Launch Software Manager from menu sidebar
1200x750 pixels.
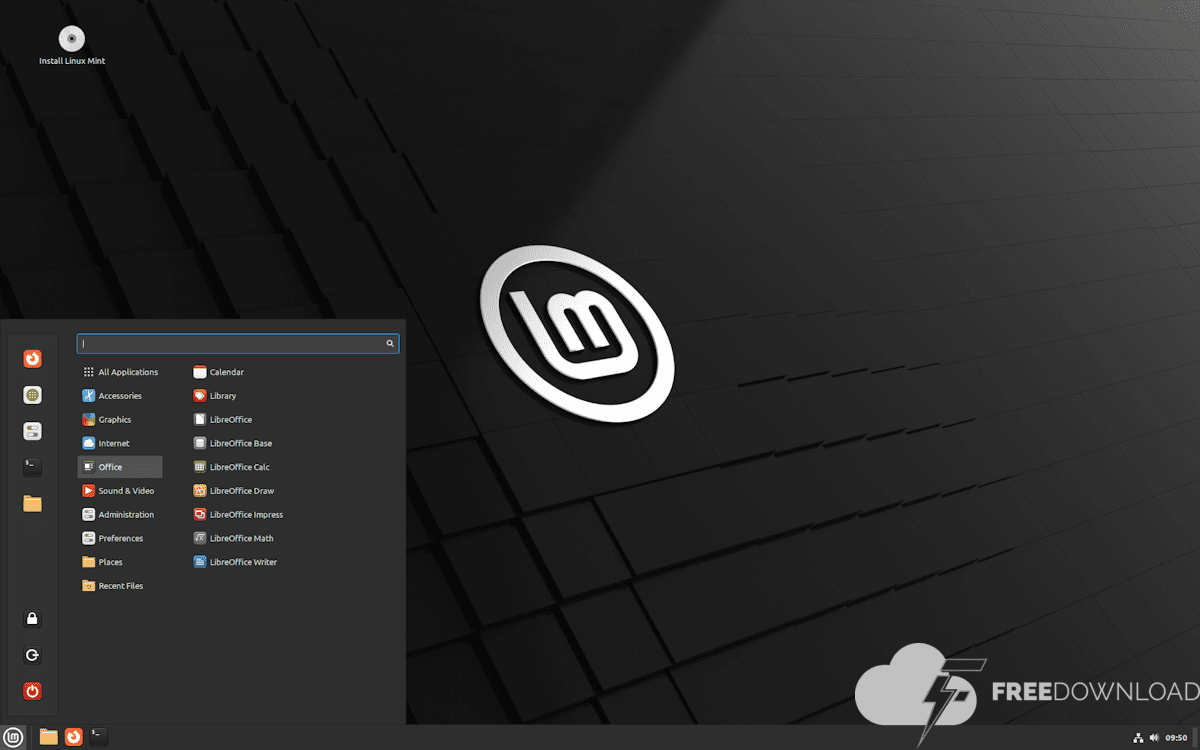click(33, 395)
